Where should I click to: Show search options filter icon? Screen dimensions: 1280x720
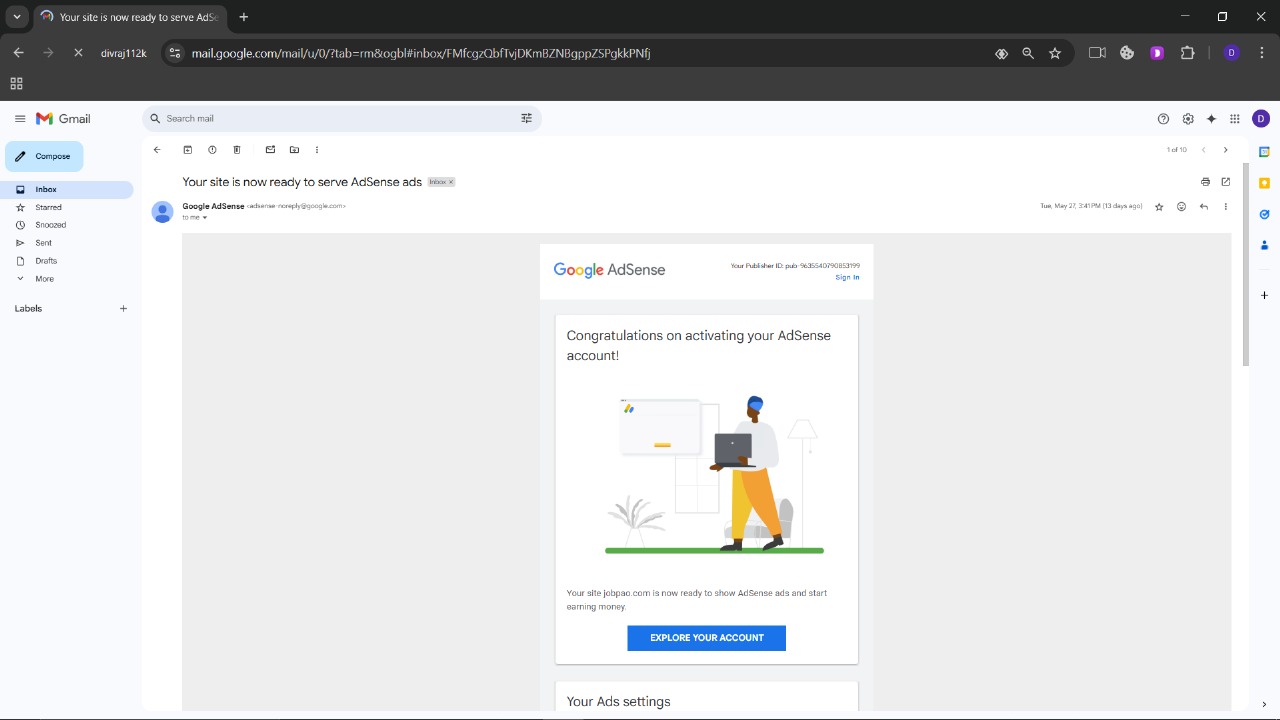[527, 118]
